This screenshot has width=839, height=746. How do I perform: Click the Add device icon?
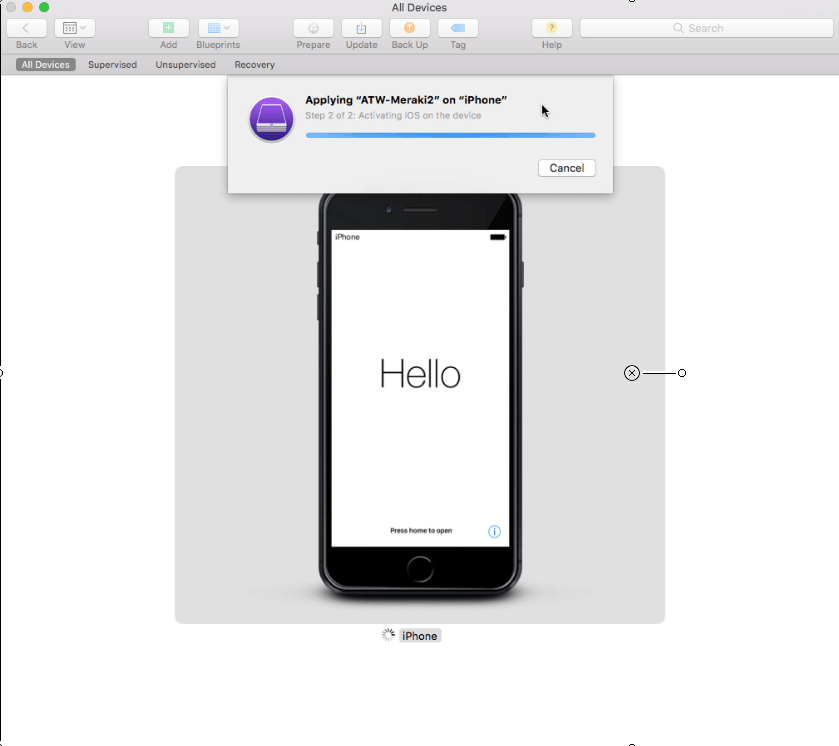(x=168, y=28)
